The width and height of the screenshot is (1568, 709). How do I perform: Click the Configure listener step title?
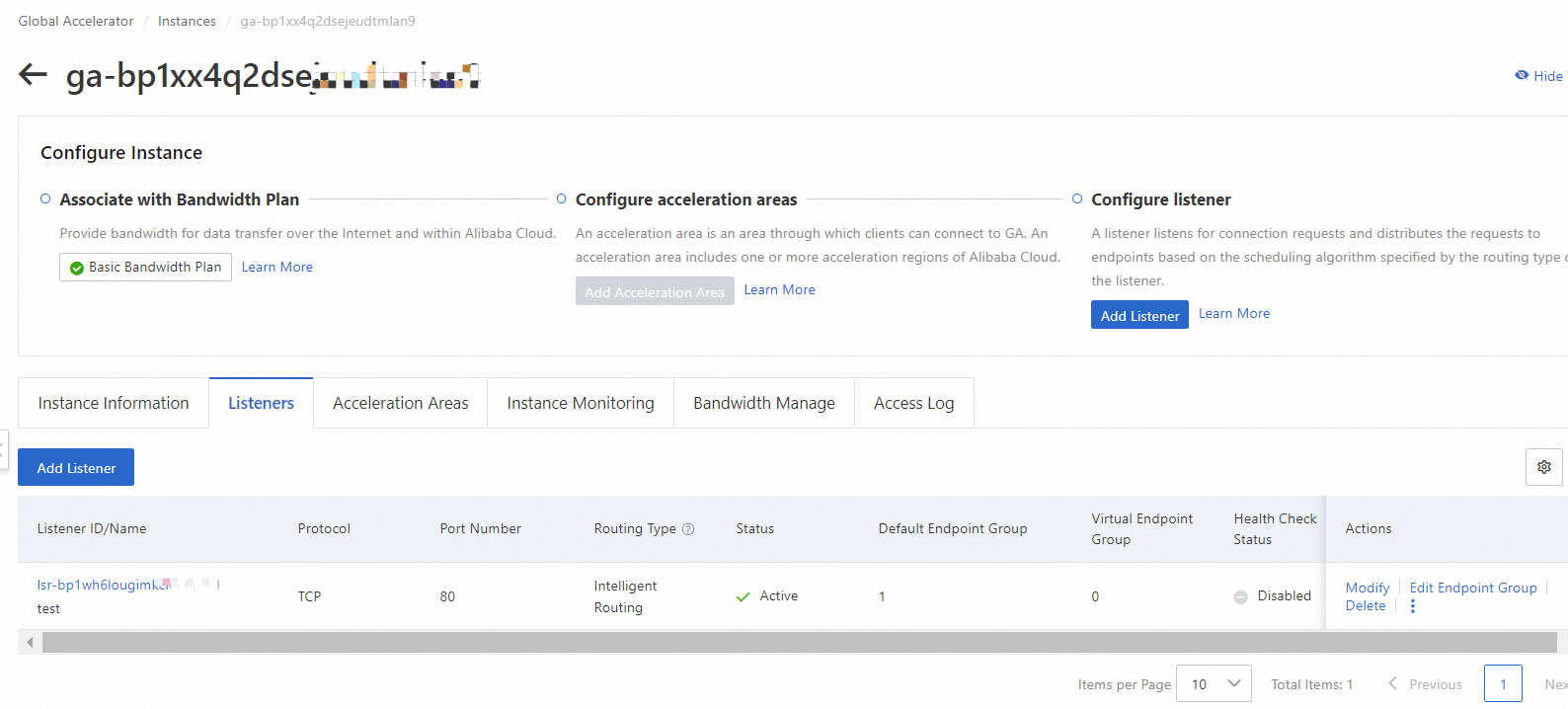(1161, 199)
